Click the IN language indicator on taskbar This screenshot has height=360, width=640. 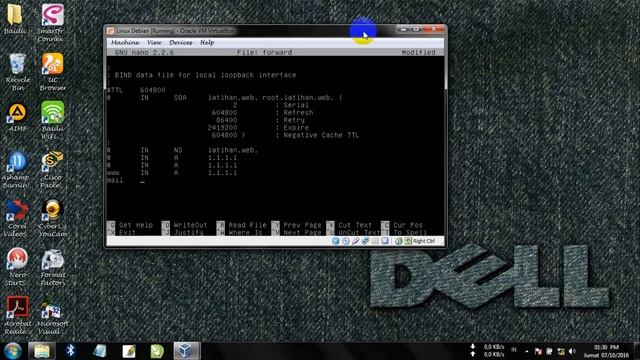(x=514, y=350)
